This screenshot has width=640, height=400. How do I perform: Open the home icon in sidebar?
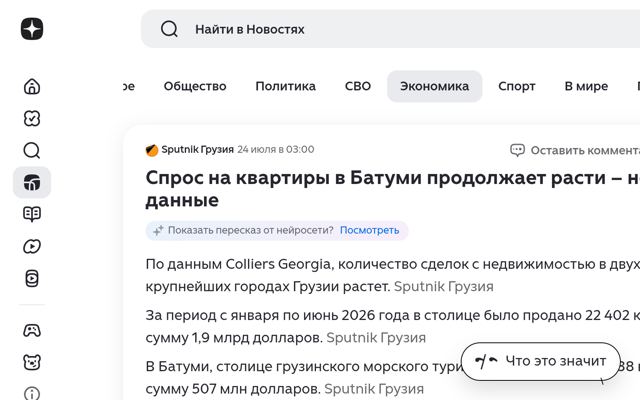coord(32,86)
